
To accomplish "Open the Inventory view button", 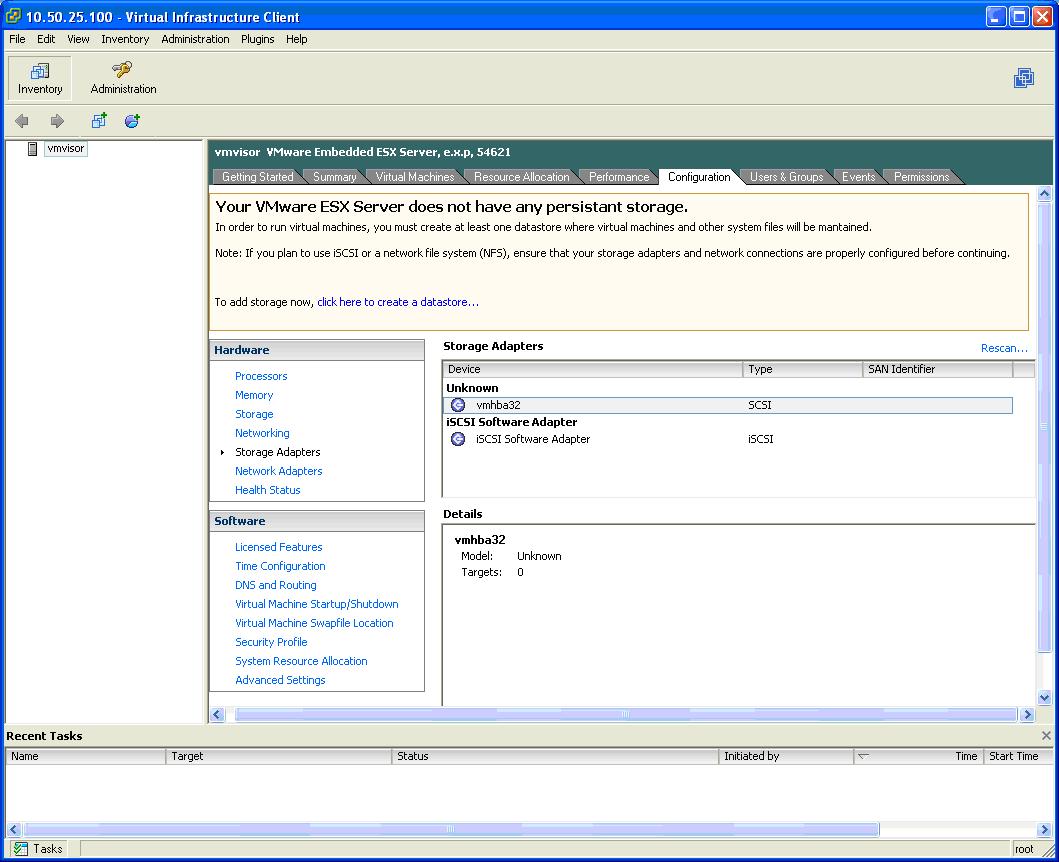I will (40, 78).
